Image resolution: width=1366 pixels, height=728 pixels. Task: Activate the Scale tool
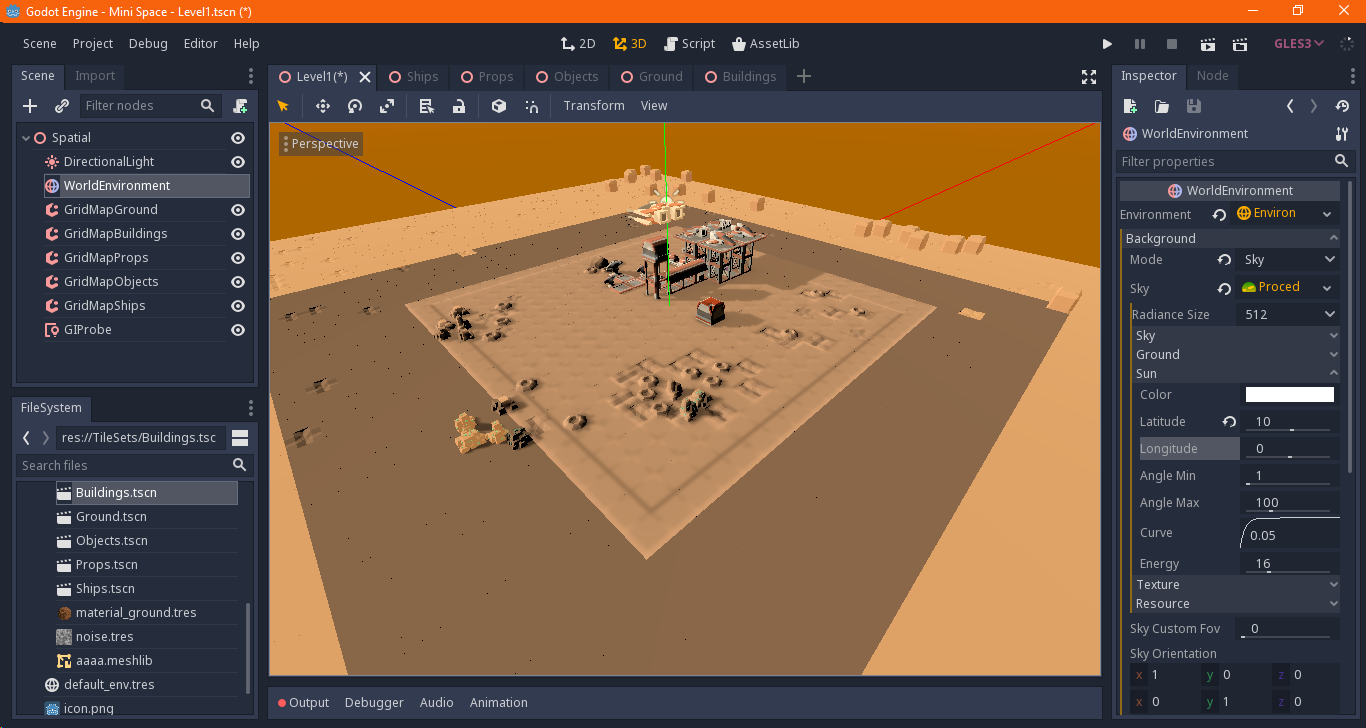[386, 105]
